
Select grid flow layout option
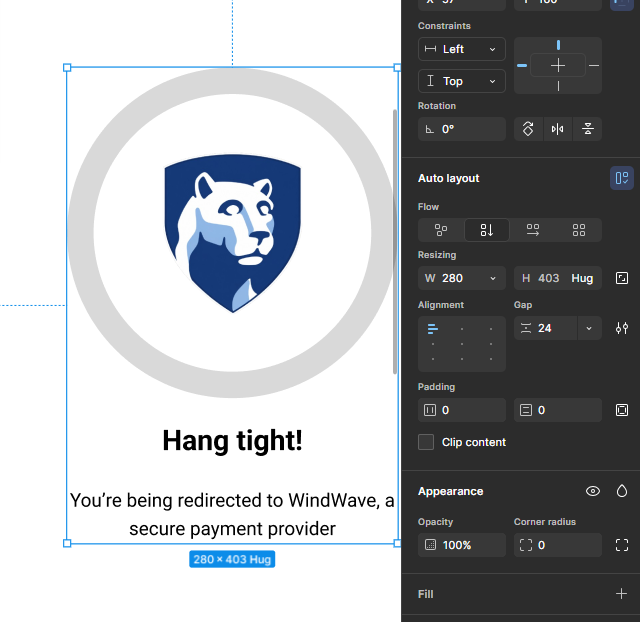pyautogui.click(x=579, y=230)
